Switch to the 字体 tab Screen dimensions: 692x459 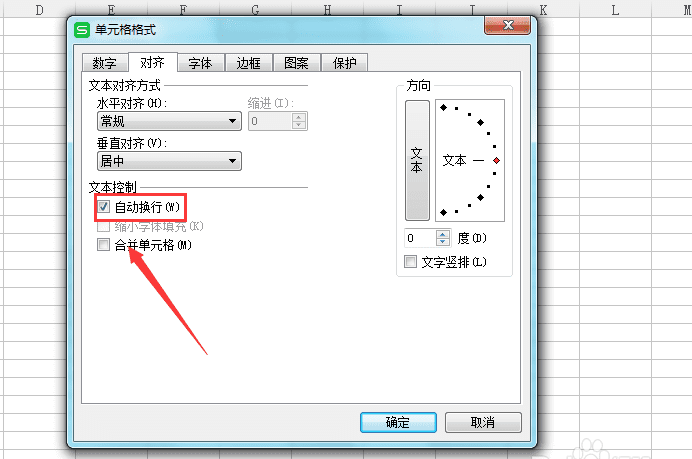(x=200, y=63)
